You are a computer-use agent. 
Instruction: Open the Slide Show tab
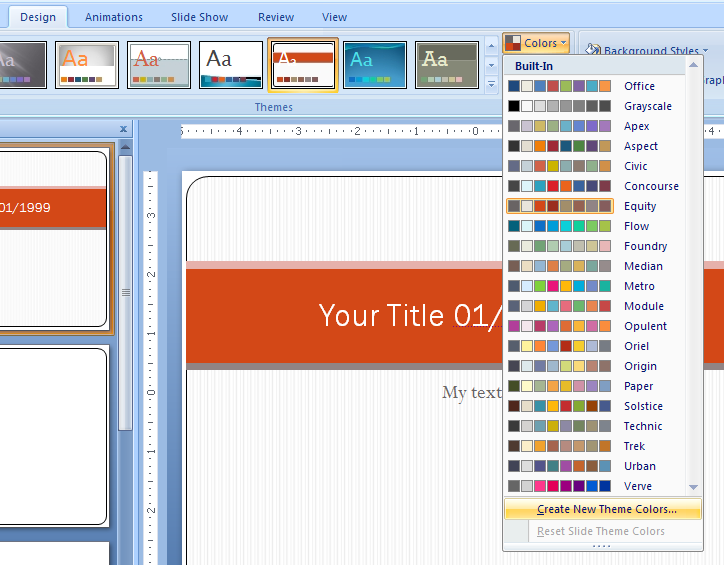(x=200, y=17)
